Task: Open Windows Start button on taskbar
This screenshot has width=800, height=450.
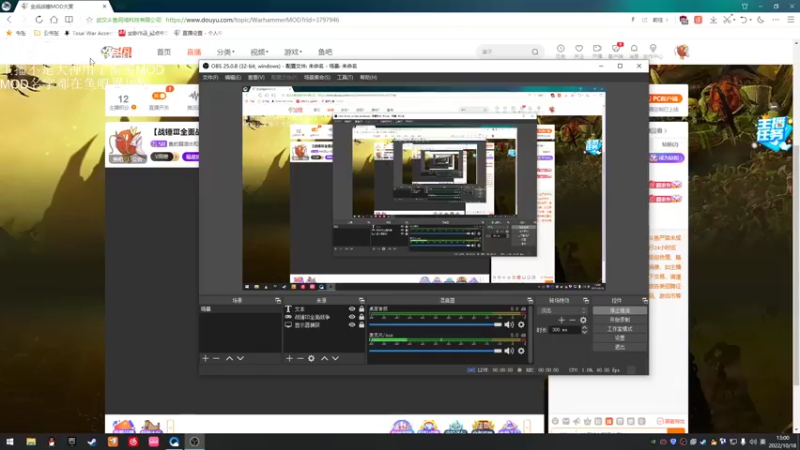Action: coord(10,442)
